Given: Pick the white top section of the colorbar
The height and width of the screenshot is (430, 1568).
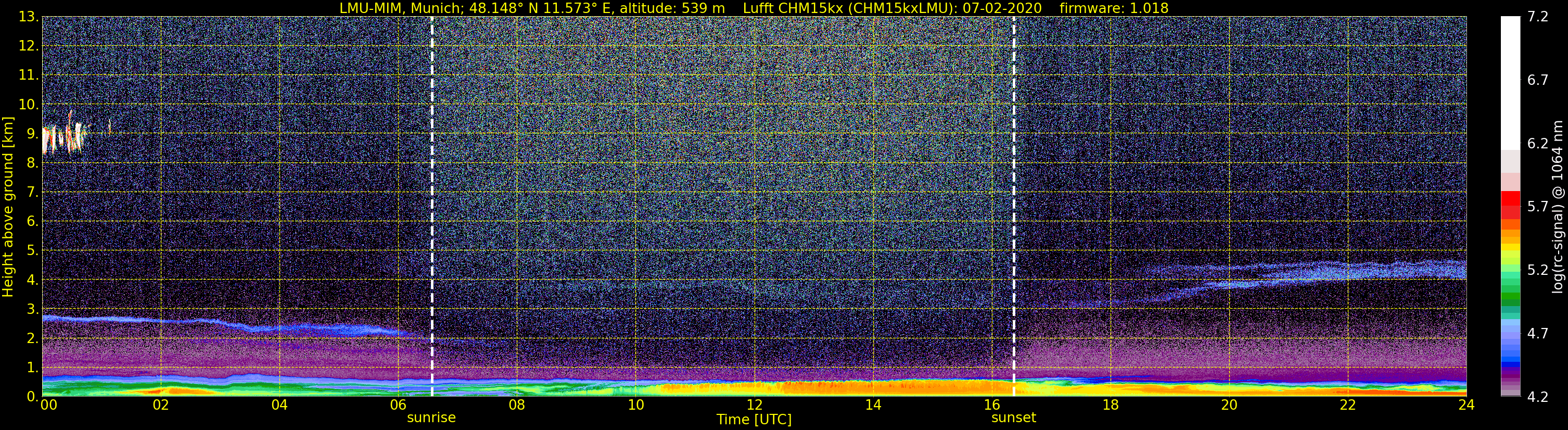Looking at the screenshot, I should pos(1510,83).
